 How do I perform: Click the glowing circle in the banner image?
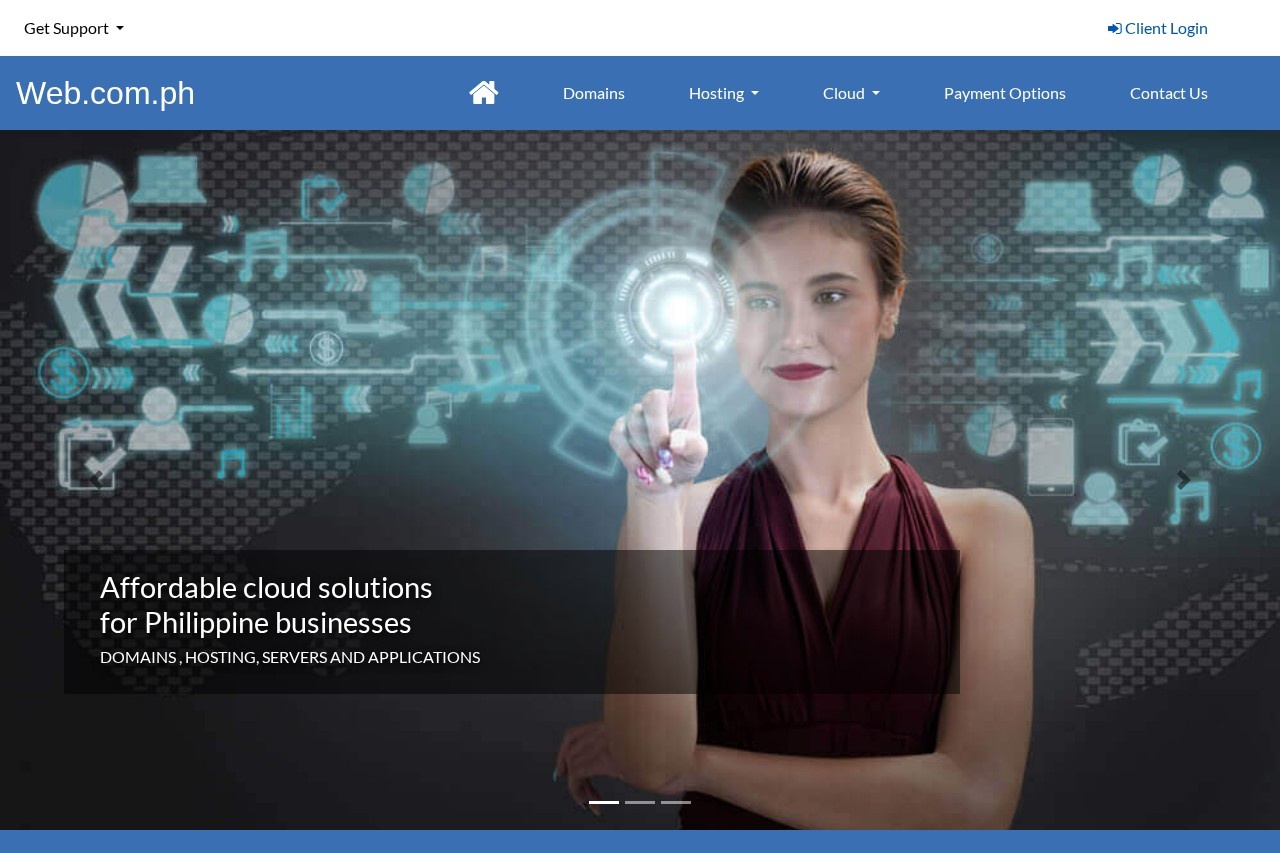[678, 311]
